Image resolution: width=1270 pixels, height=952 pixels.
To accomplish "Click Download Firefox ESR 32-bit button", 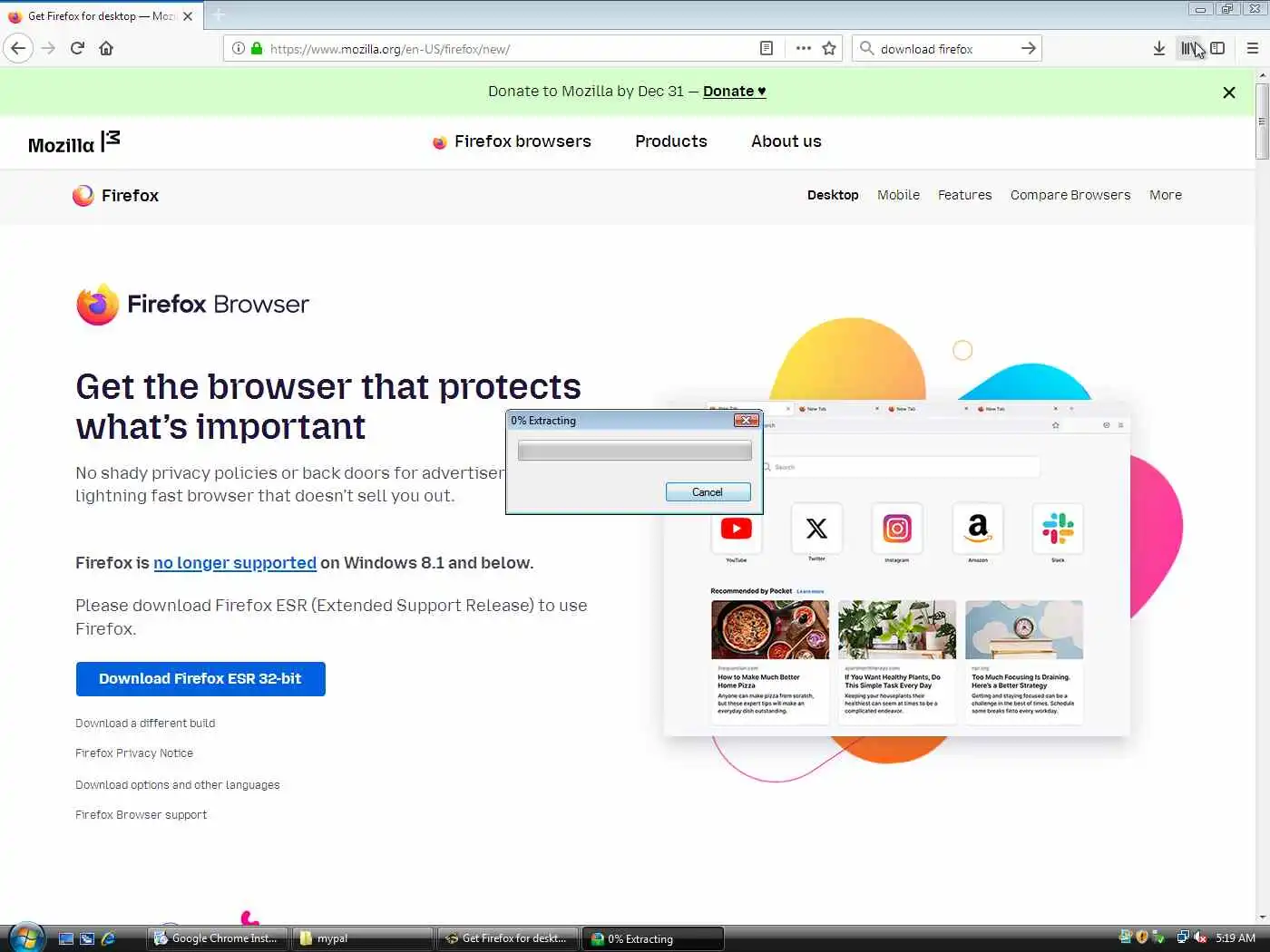I will 200,679.
